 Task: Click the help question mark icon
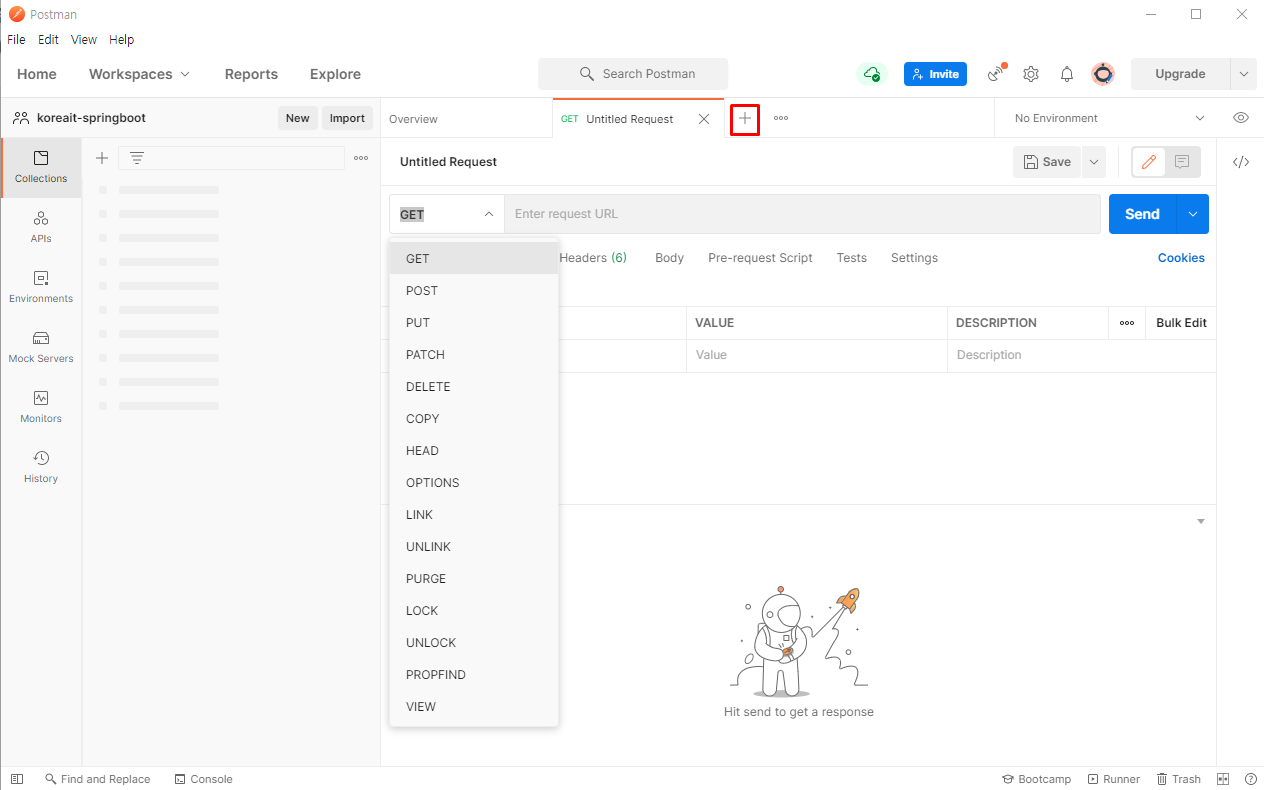[1251, 779]
